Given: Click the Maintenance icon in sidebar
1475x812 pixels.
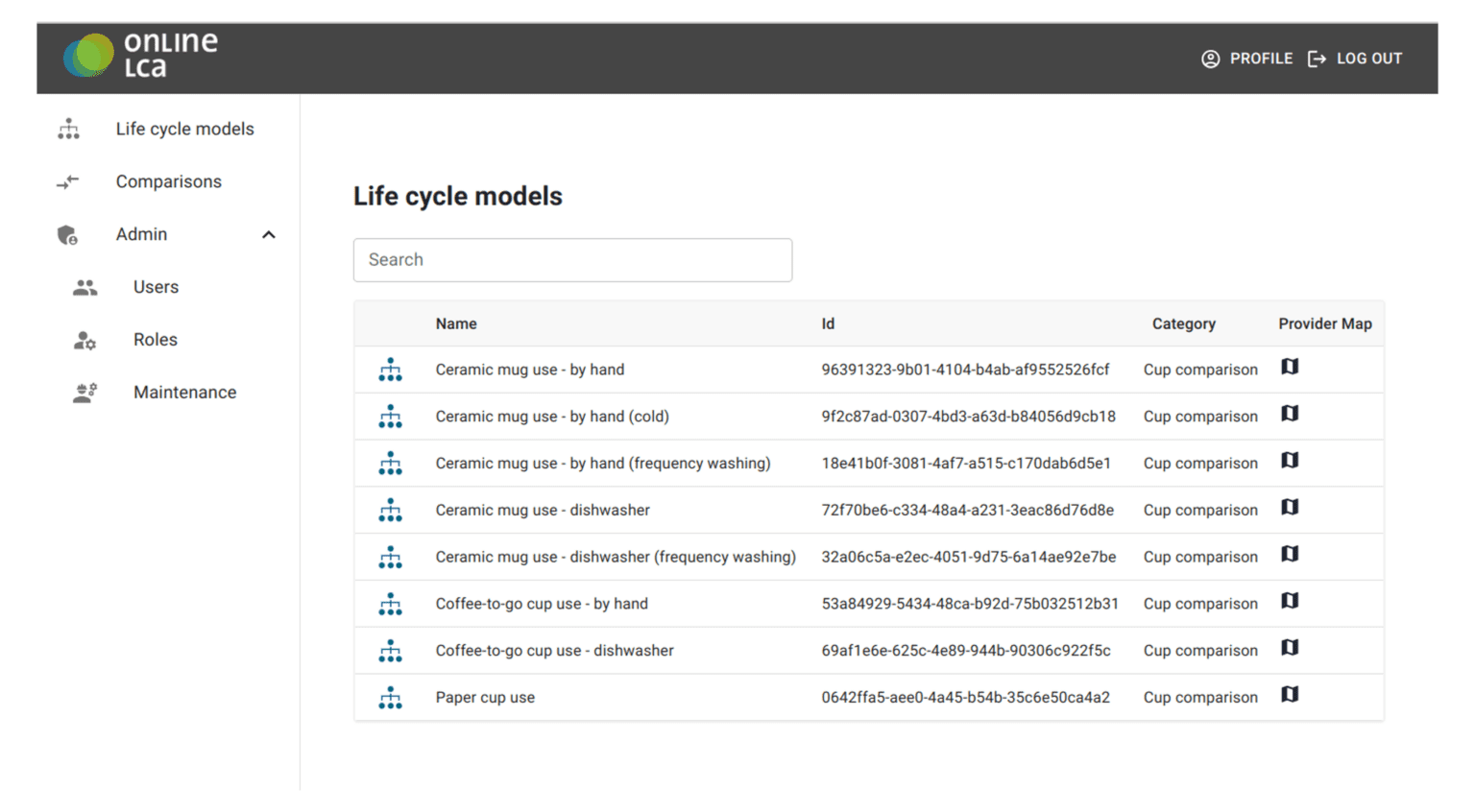Looking at the screenshot, I should 85,393.
